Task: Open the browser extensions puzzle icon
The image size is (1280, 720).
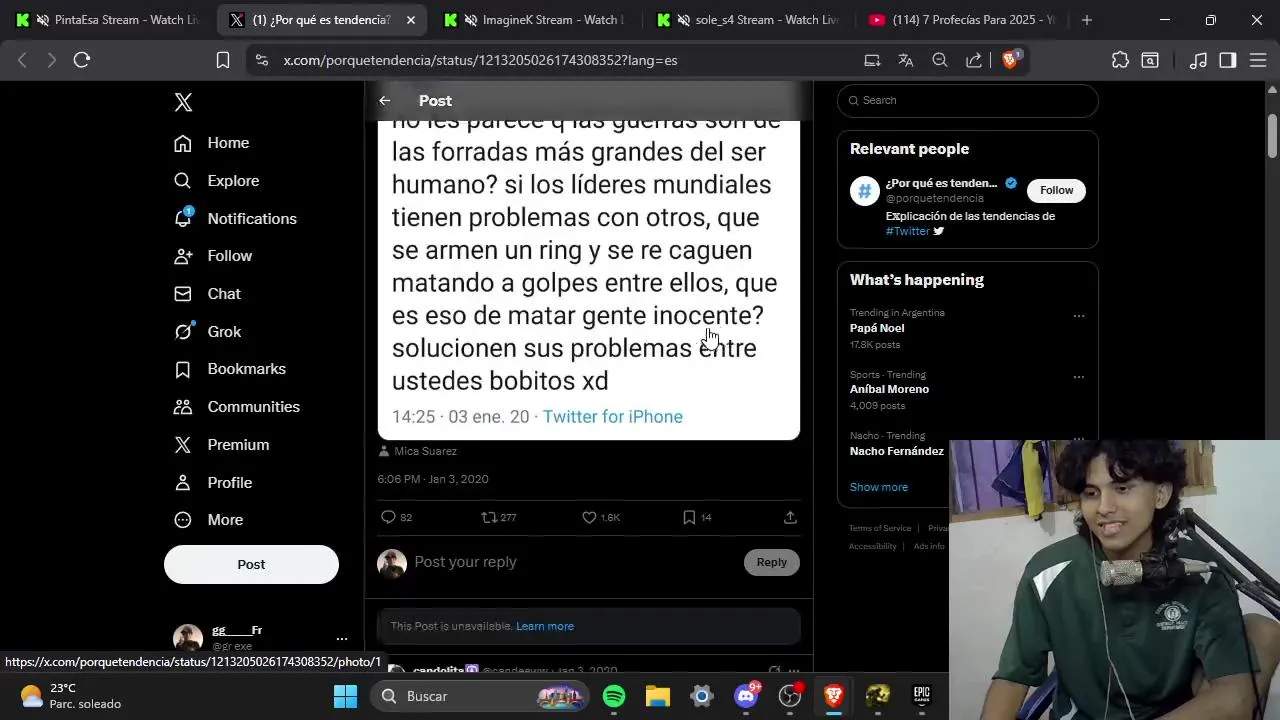Action: pyautogui.click(x=1120, y=60)
